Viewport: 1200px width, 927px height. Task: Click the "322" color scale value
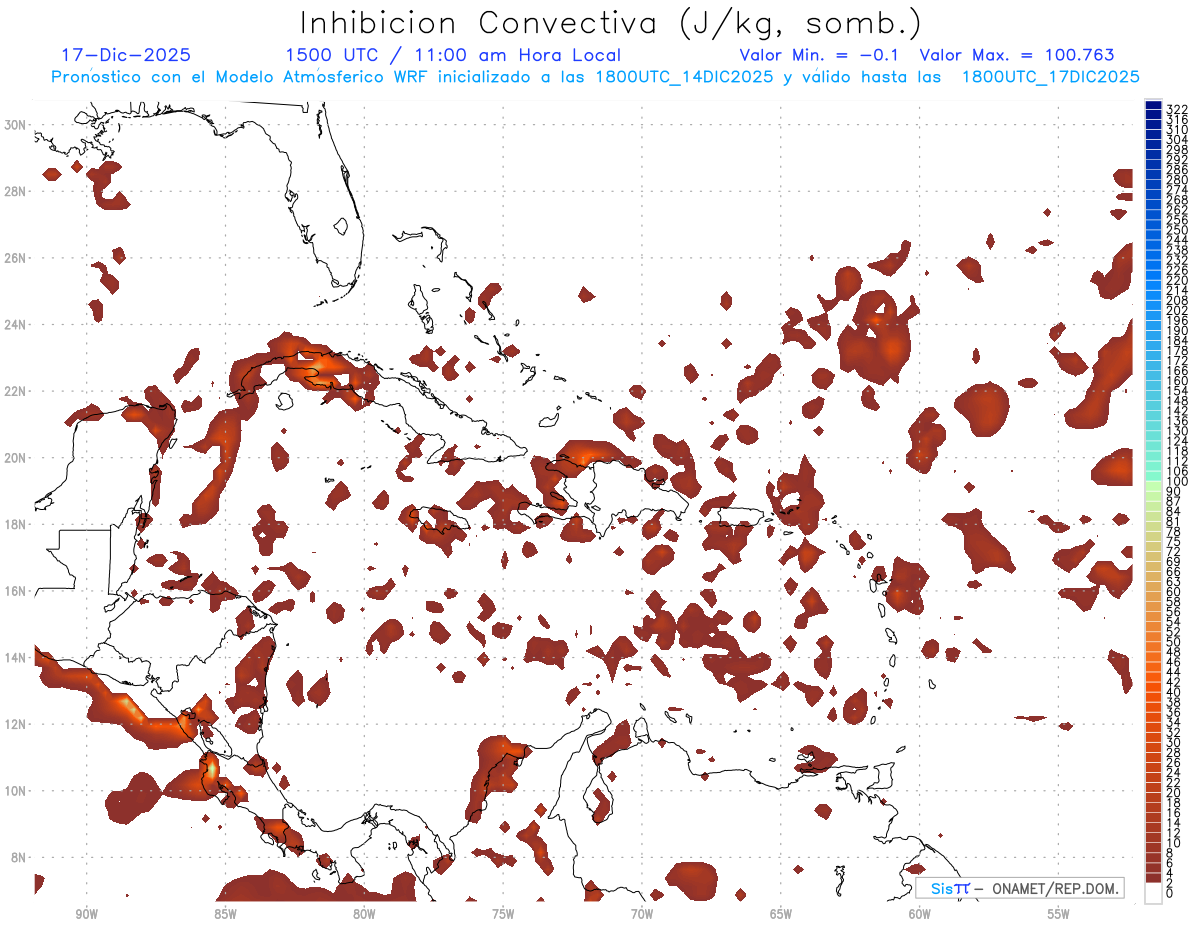pos(1176,108)
